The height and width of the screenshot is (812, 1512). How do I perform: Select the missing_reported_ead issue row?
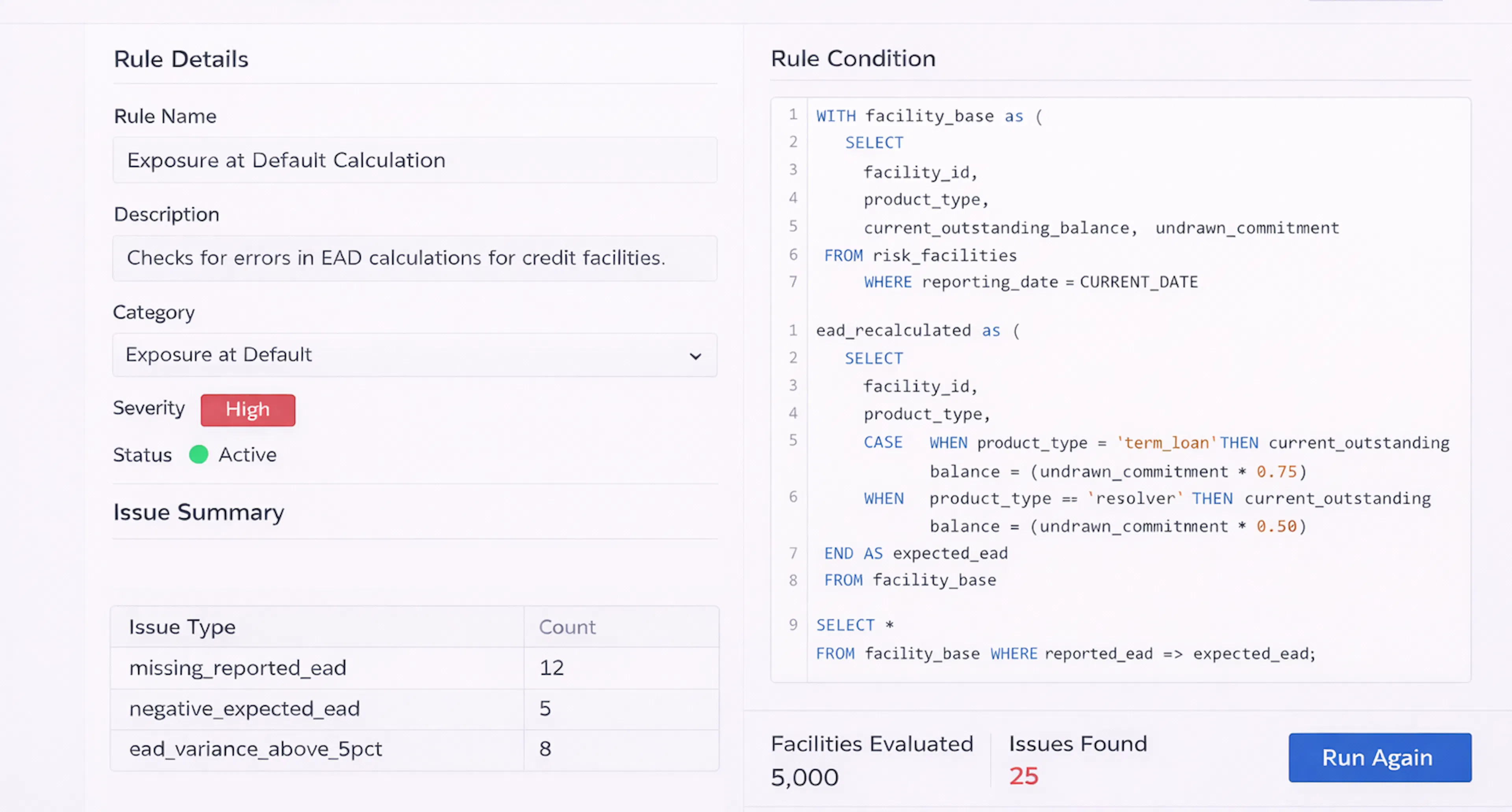click(317, 668)
